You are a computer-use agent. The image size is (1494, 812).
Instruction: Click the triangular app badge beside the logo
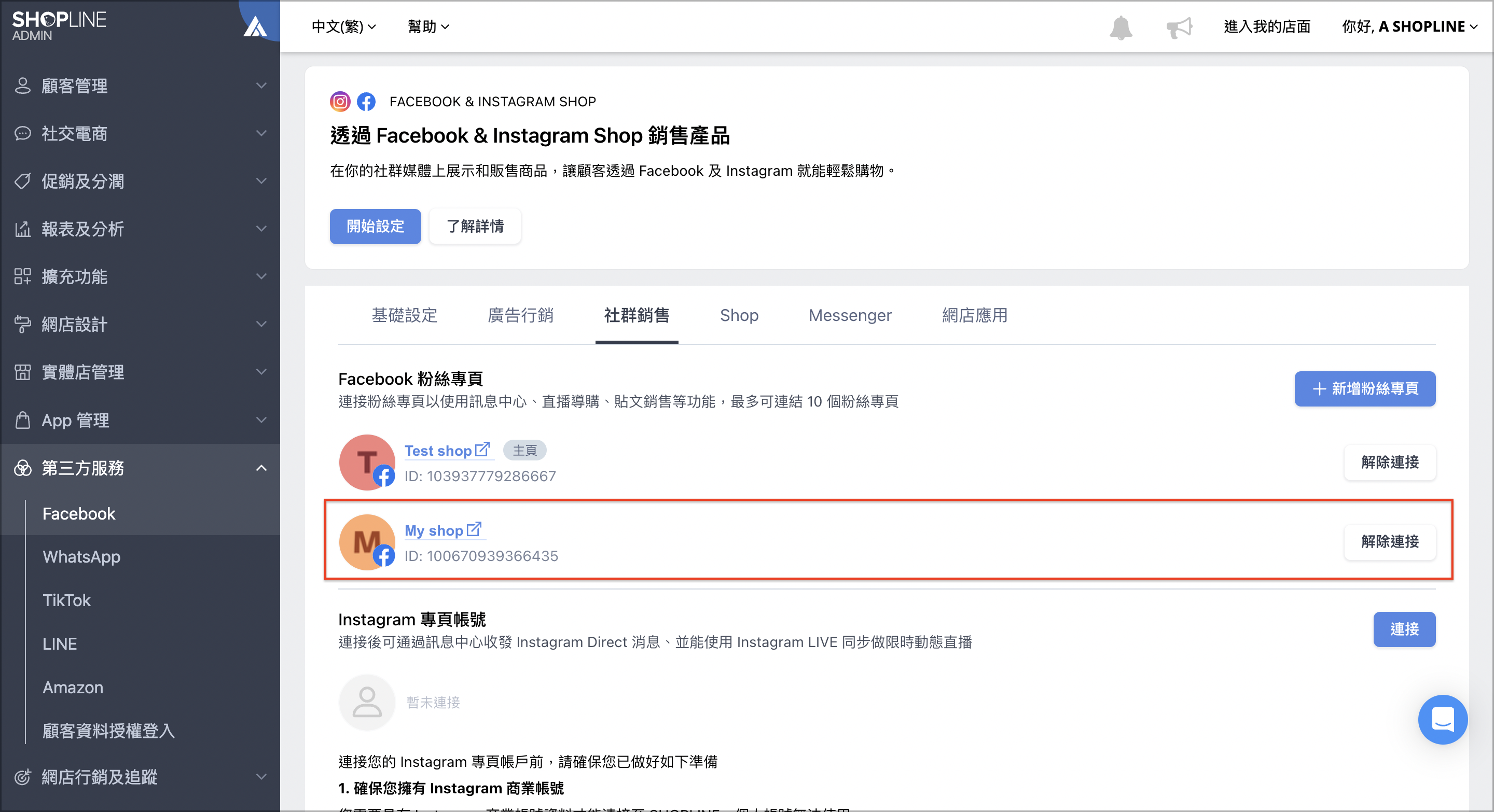[255, 26]
